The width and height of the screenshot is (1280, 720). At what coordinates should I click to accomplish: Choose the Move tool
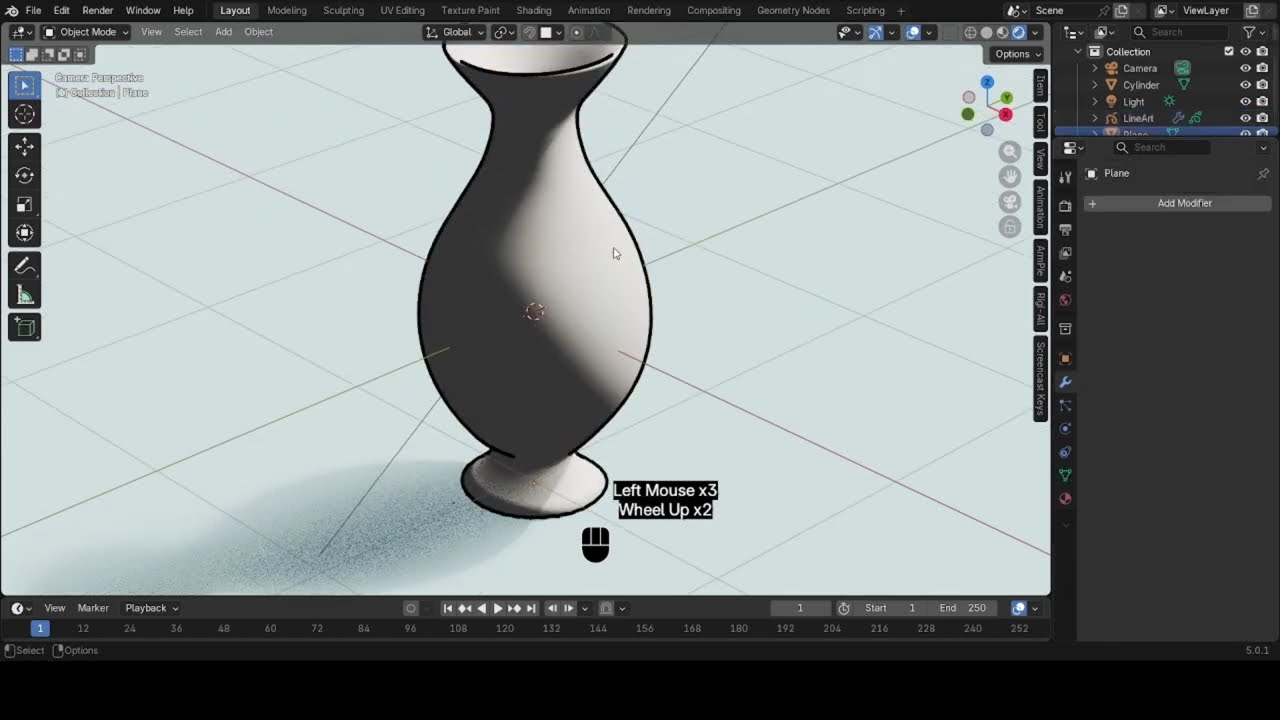coord(25,147)
